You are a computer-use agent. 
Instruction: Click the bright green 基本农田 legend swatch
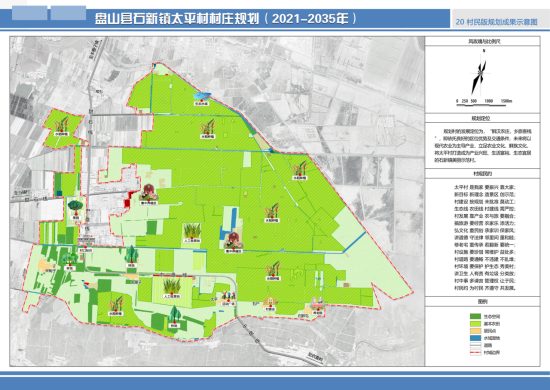[475, 324]
